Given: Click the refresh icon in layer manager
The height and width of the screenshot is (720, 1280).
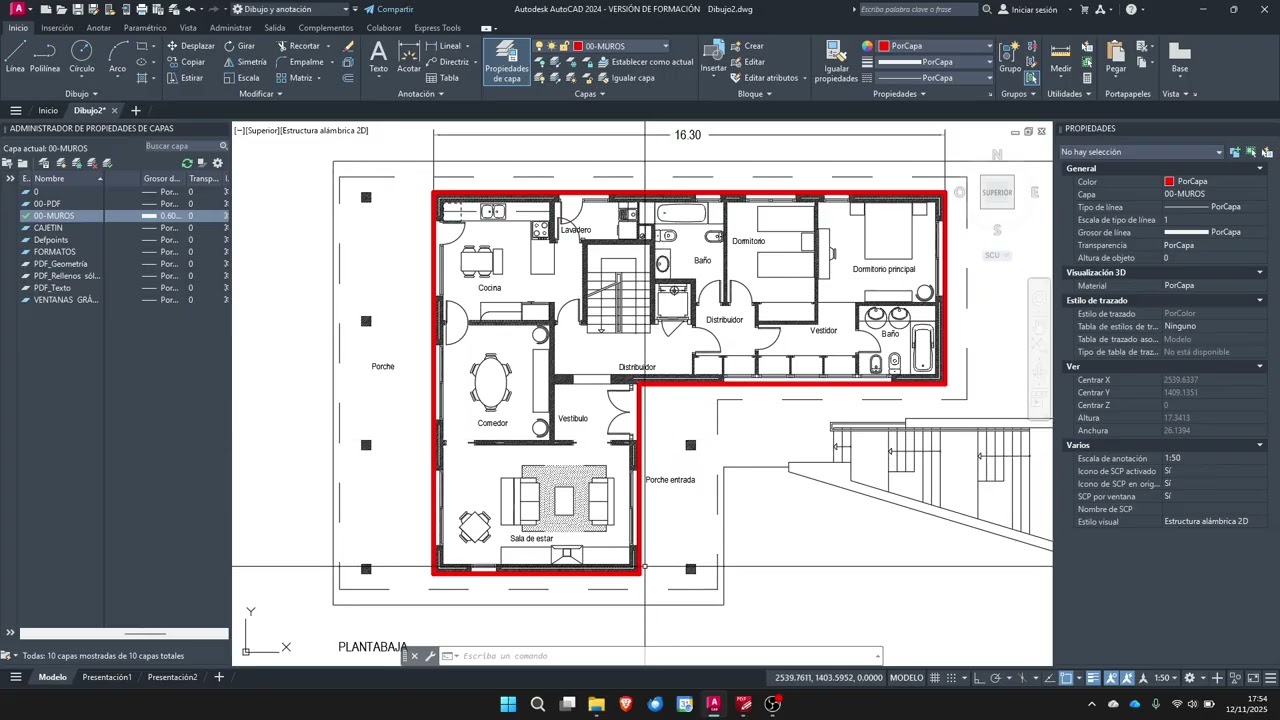Looking at the screenshot, I should (x=187, y=163).
